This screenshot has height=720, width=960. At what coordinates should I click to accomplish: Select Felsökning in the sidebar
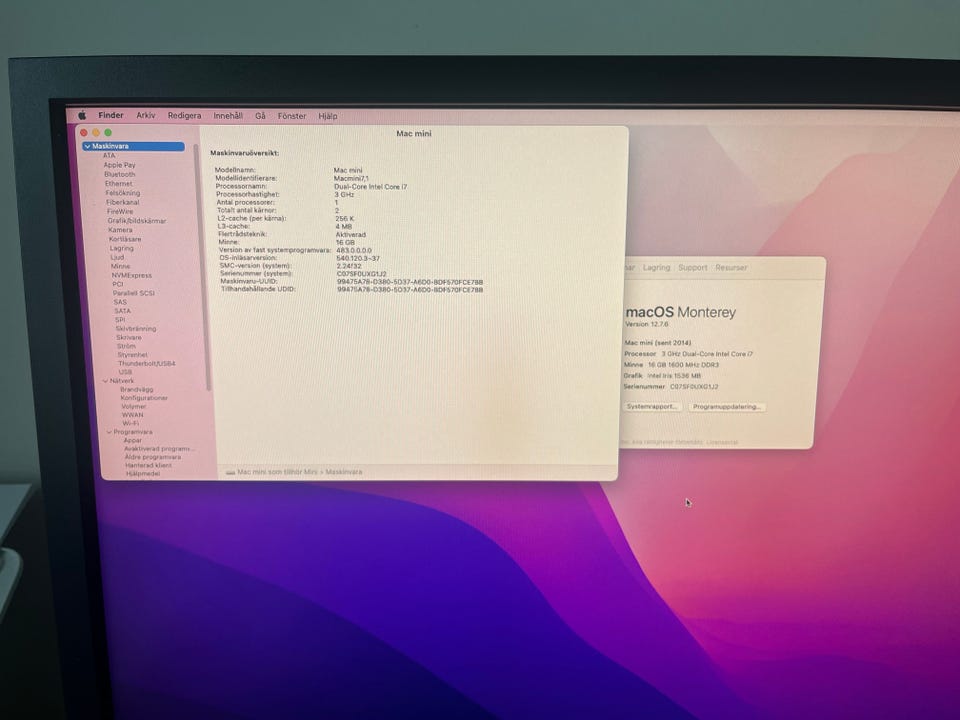(122, 193)
